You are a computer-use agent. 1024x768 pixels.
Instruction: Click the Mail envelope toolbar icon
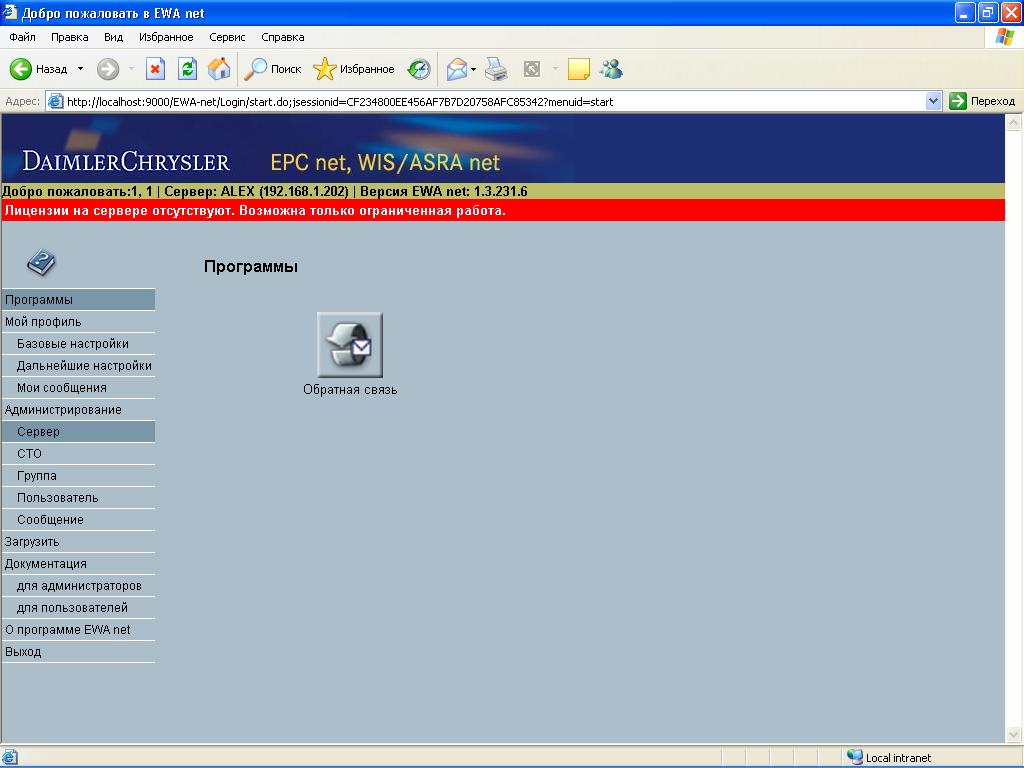pyautogui.click(x=457, y=69)
